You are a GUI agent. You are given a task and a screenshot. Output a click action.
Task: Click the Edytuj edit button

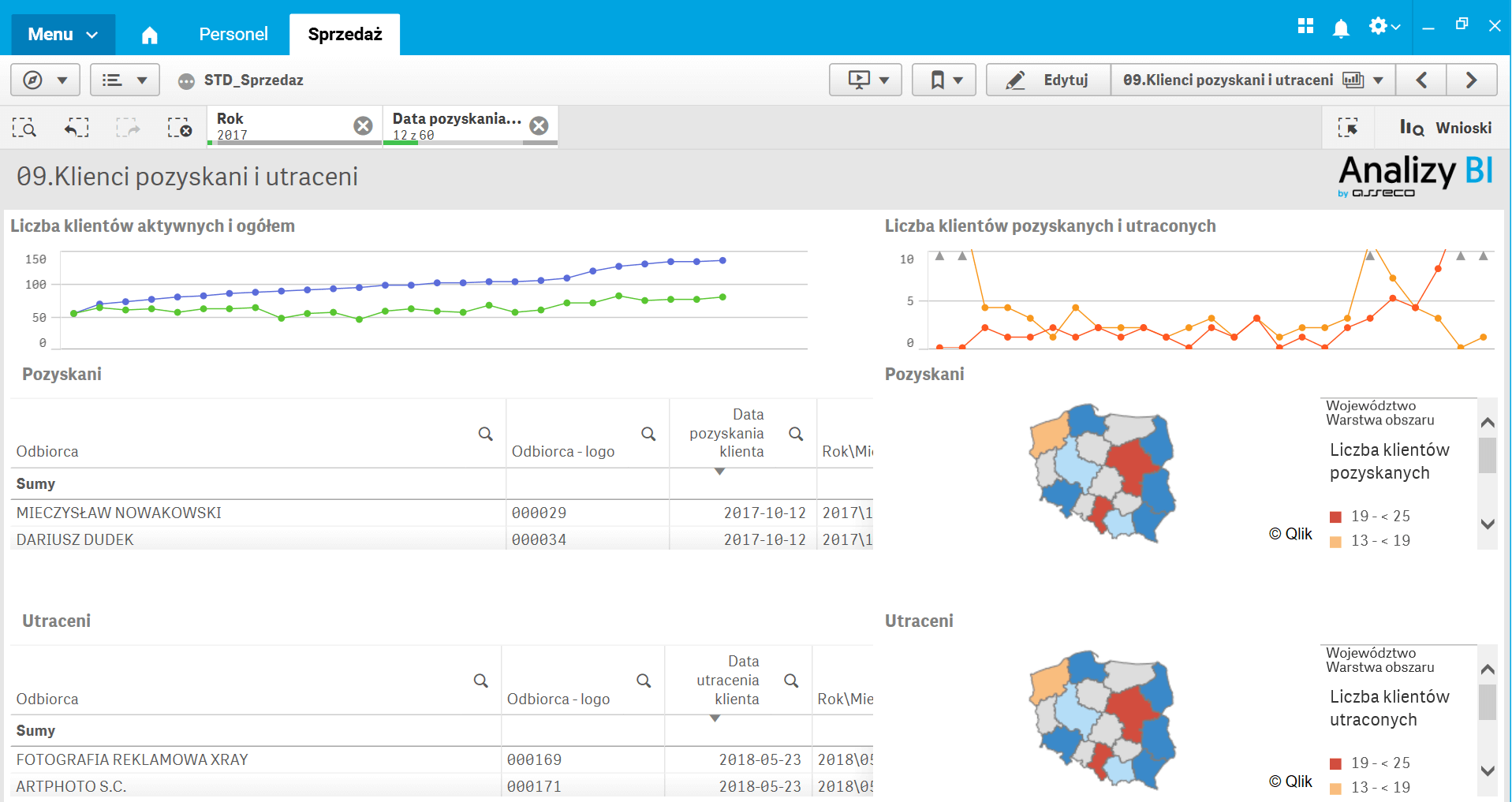pyautogui.click(x=1048, y=80)
